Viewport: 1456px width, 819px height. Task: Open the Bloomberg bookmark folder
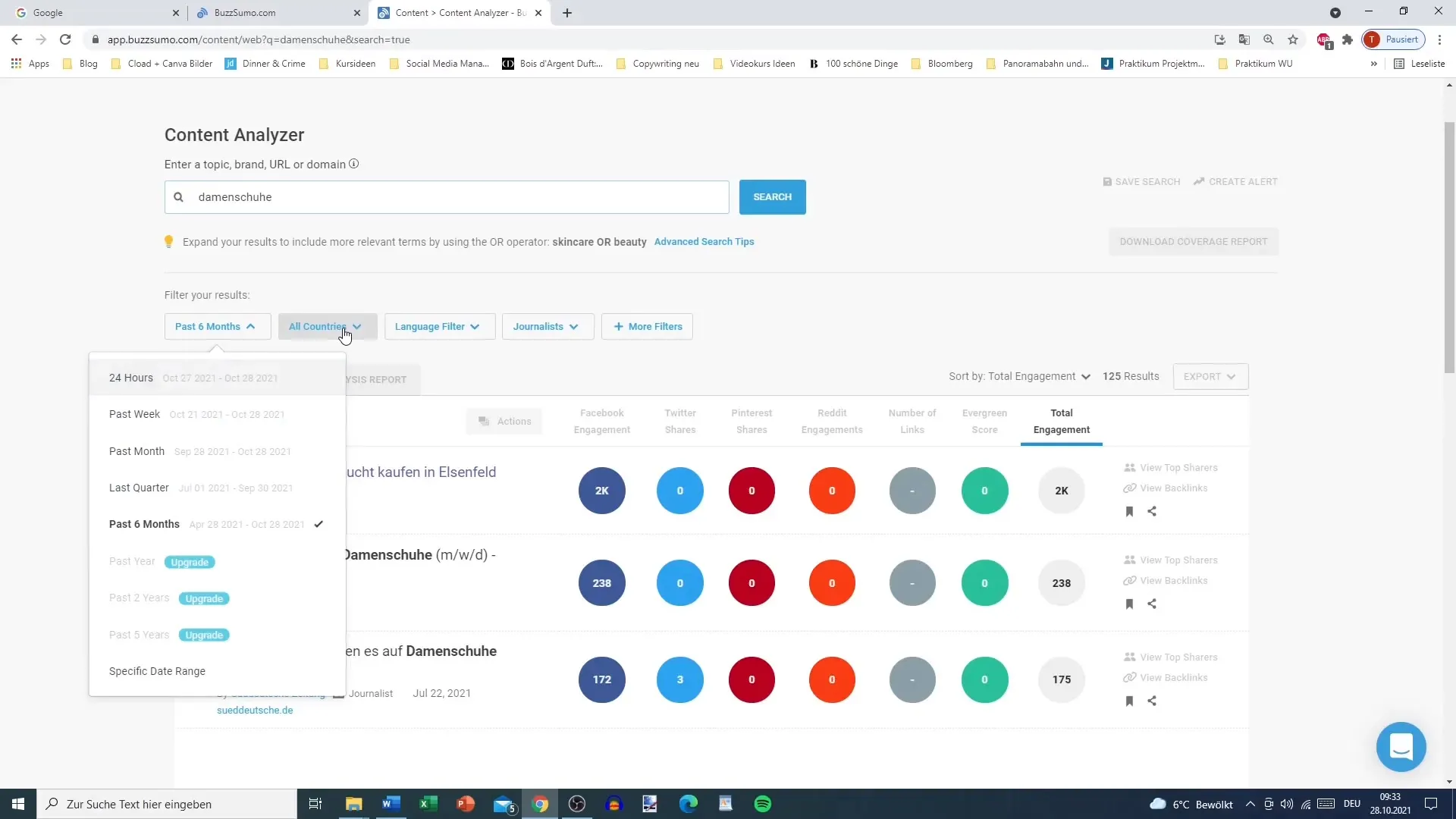click(x=942, y=64)
